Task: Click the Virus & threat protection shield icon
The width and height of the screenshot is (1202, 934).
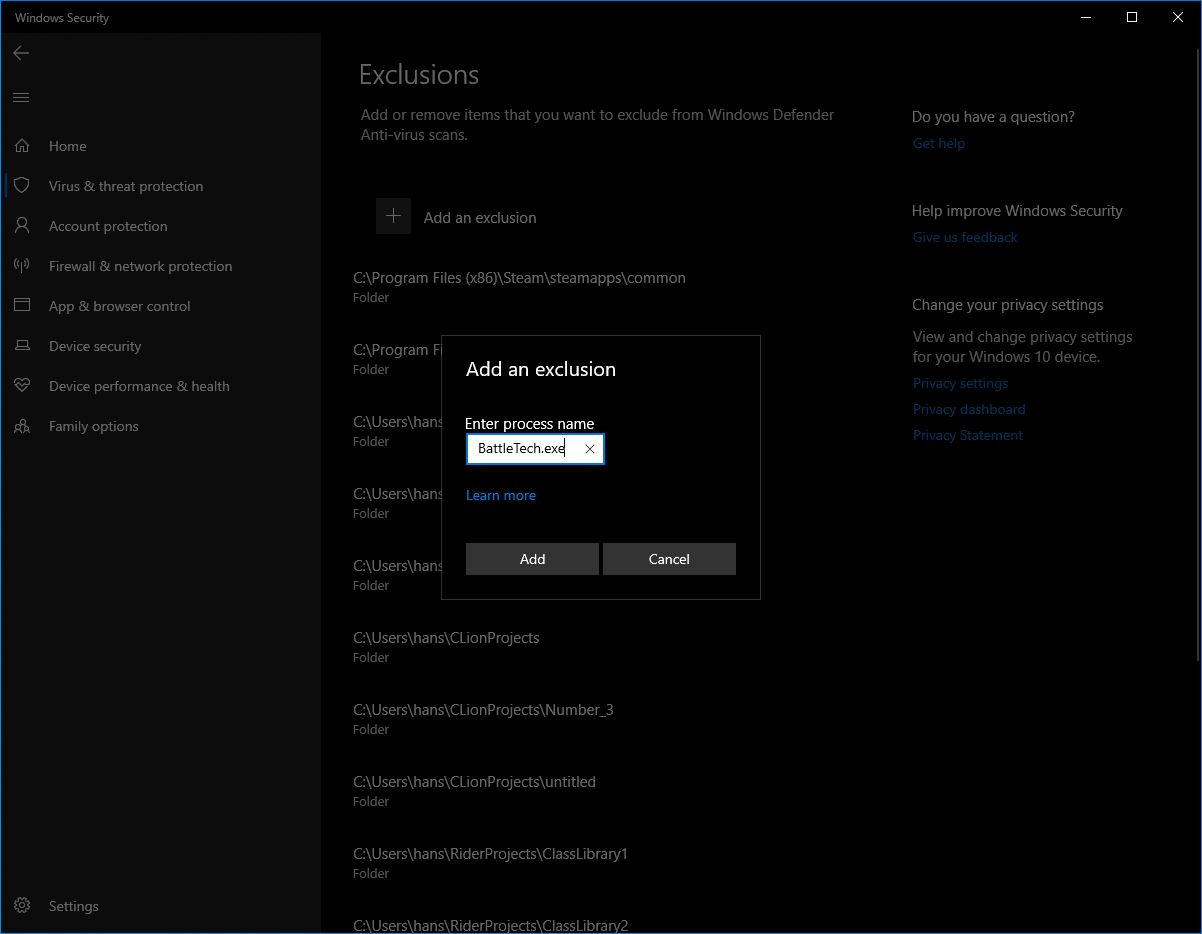Action: (x=22, y=186)
